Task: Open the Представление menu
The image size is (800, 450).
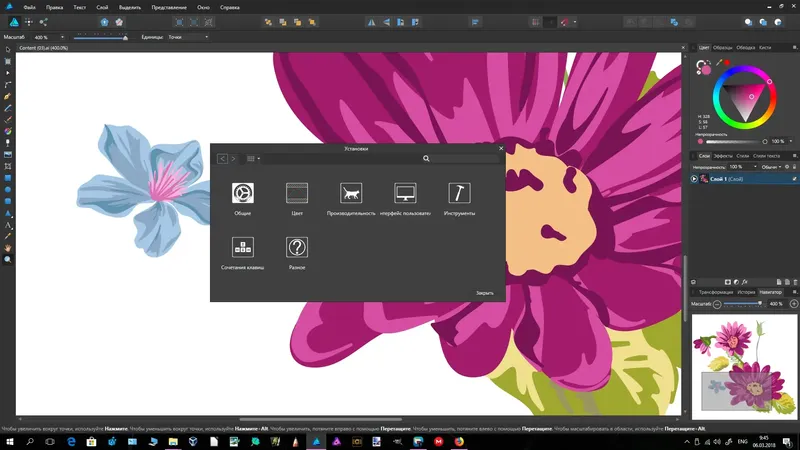Action: tap(169, 8)
